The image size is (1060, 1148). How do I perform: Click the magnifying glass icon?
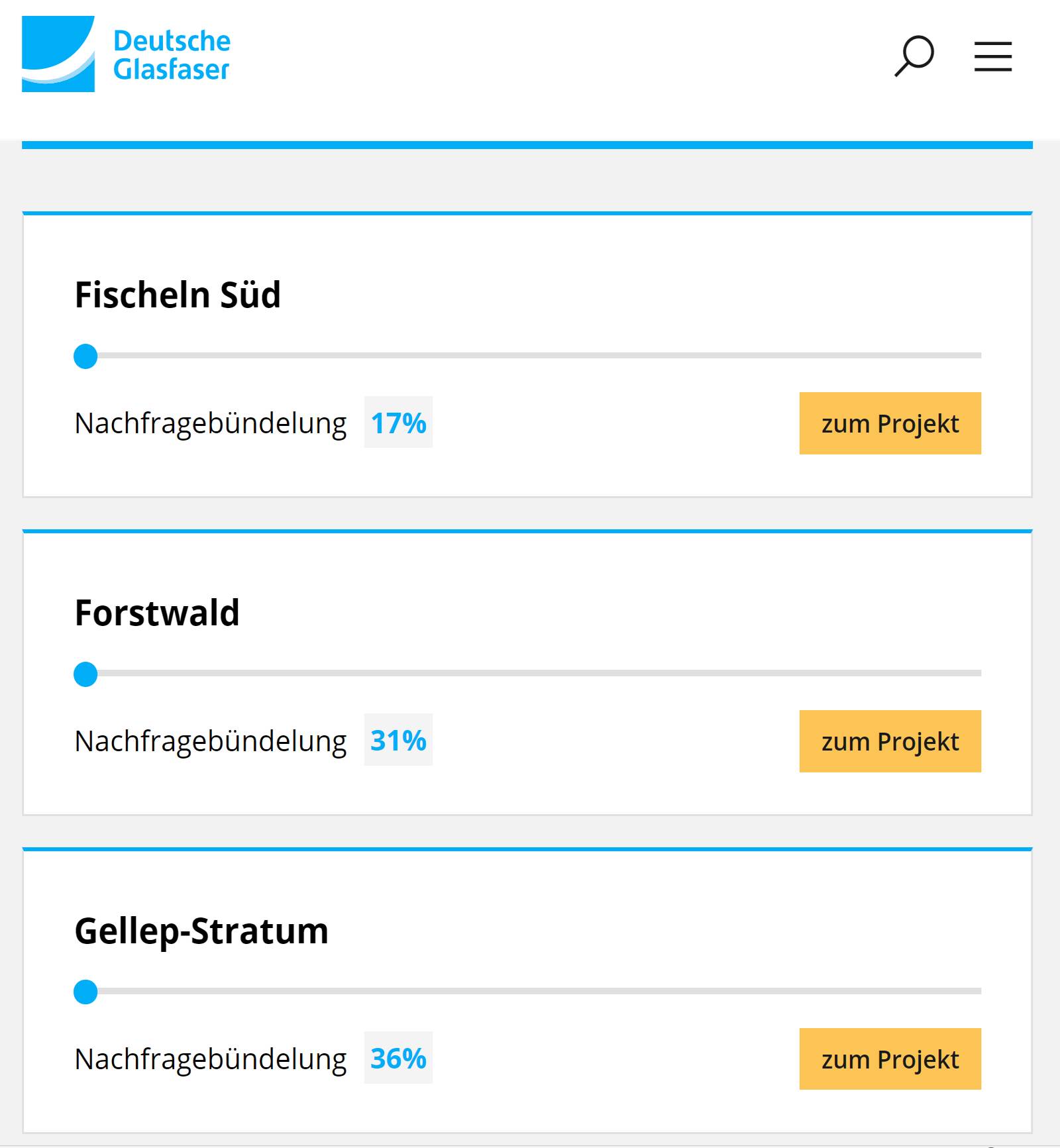pyautogui.click(x=916, y=58)
